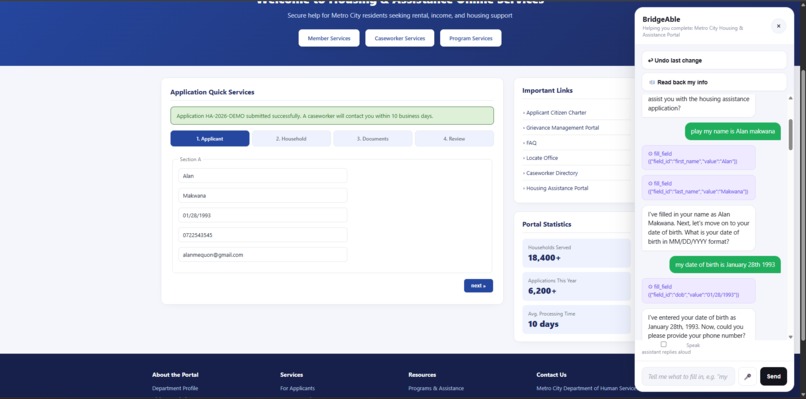806x399 pixels.
Task: Click the Portal Statistics heading
Action: tap(547, 224)
